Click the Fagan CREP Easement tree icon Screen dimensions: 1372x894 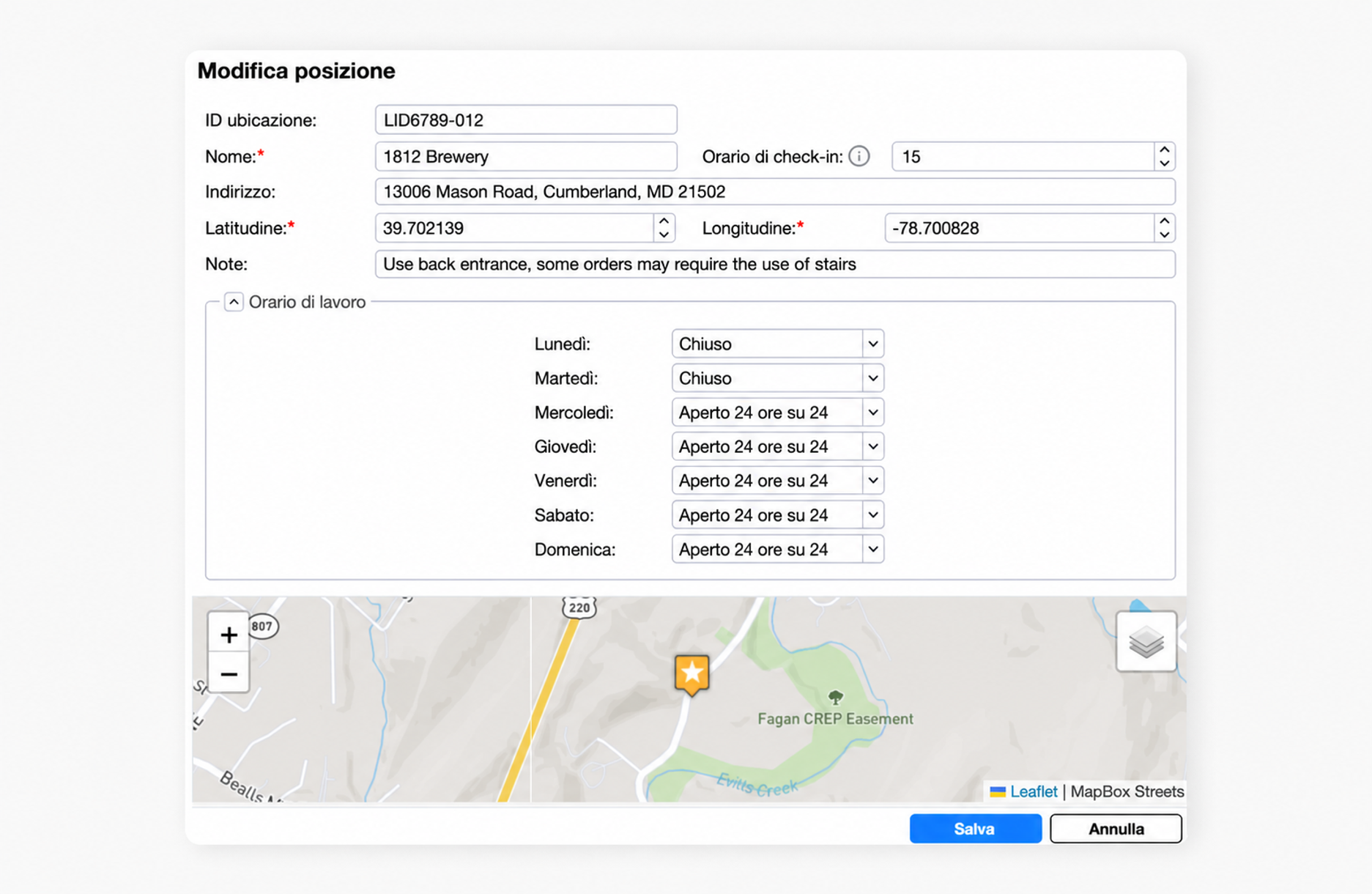click(835, 697)
